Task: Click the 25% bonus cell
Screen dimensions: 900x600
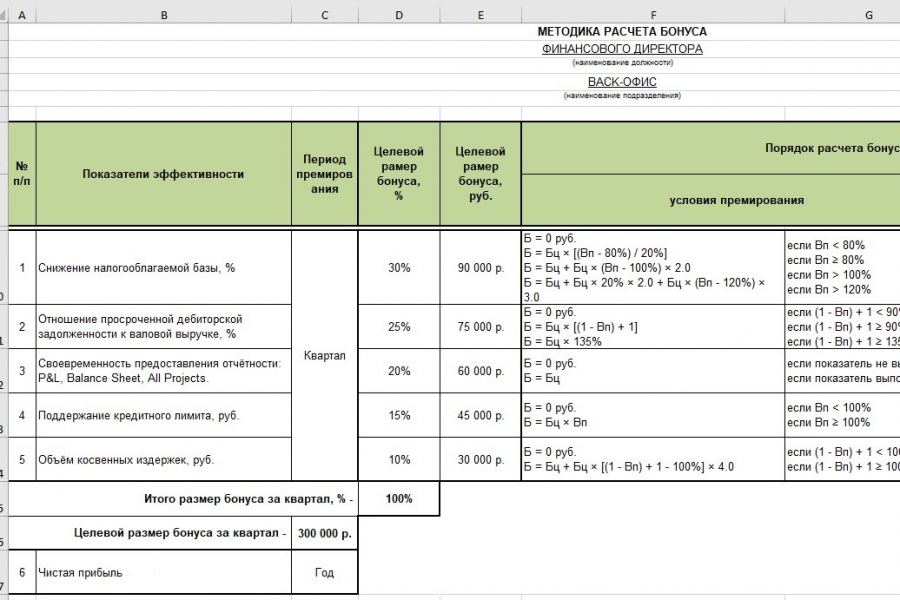Action: pos(399,327)
